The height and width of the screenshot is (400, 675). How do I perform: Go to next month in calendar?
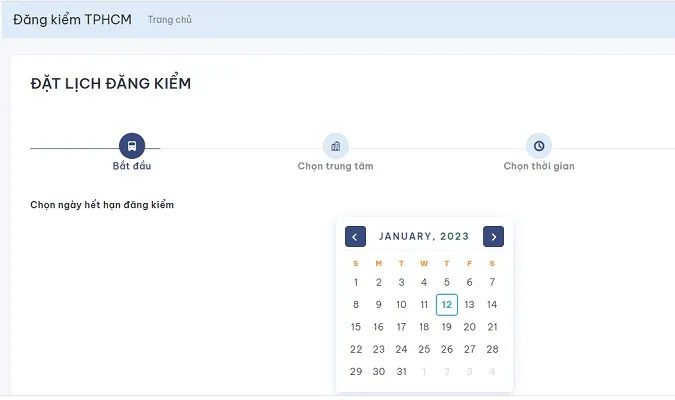pos(493,237)
